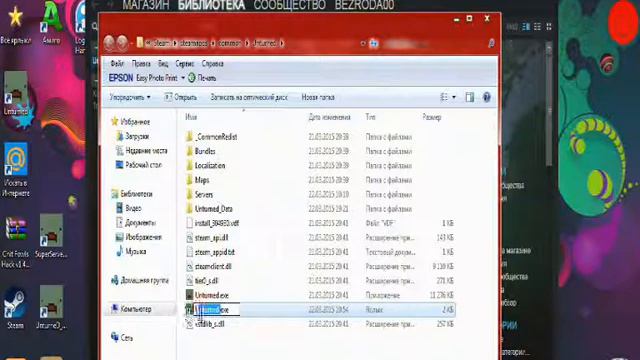The width and height of the screenshot is (640, 360).
Task: Select Компьютер in navigation pane
Action: 131,309
